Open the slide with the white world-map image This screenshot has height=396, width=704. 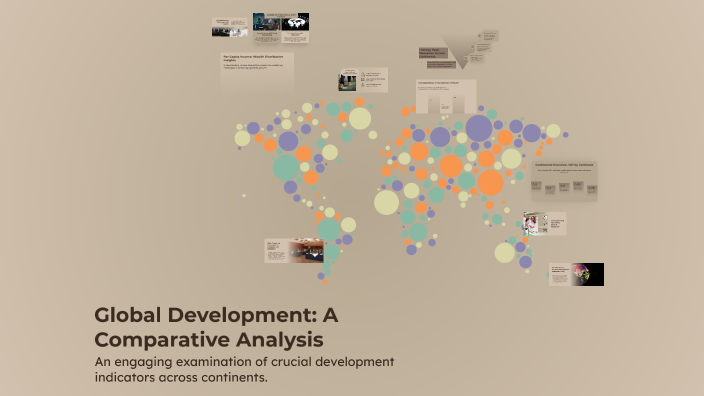click(x=295, y=27)
